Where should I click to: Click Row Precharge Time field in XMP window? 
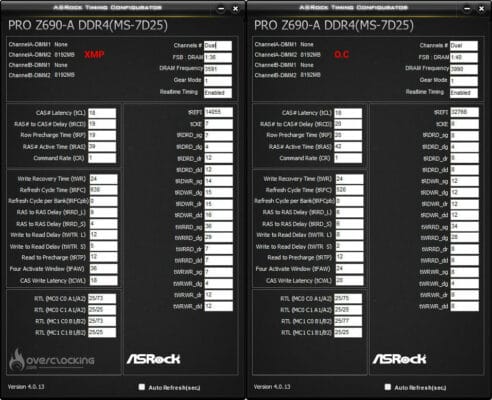coord(102,135)
